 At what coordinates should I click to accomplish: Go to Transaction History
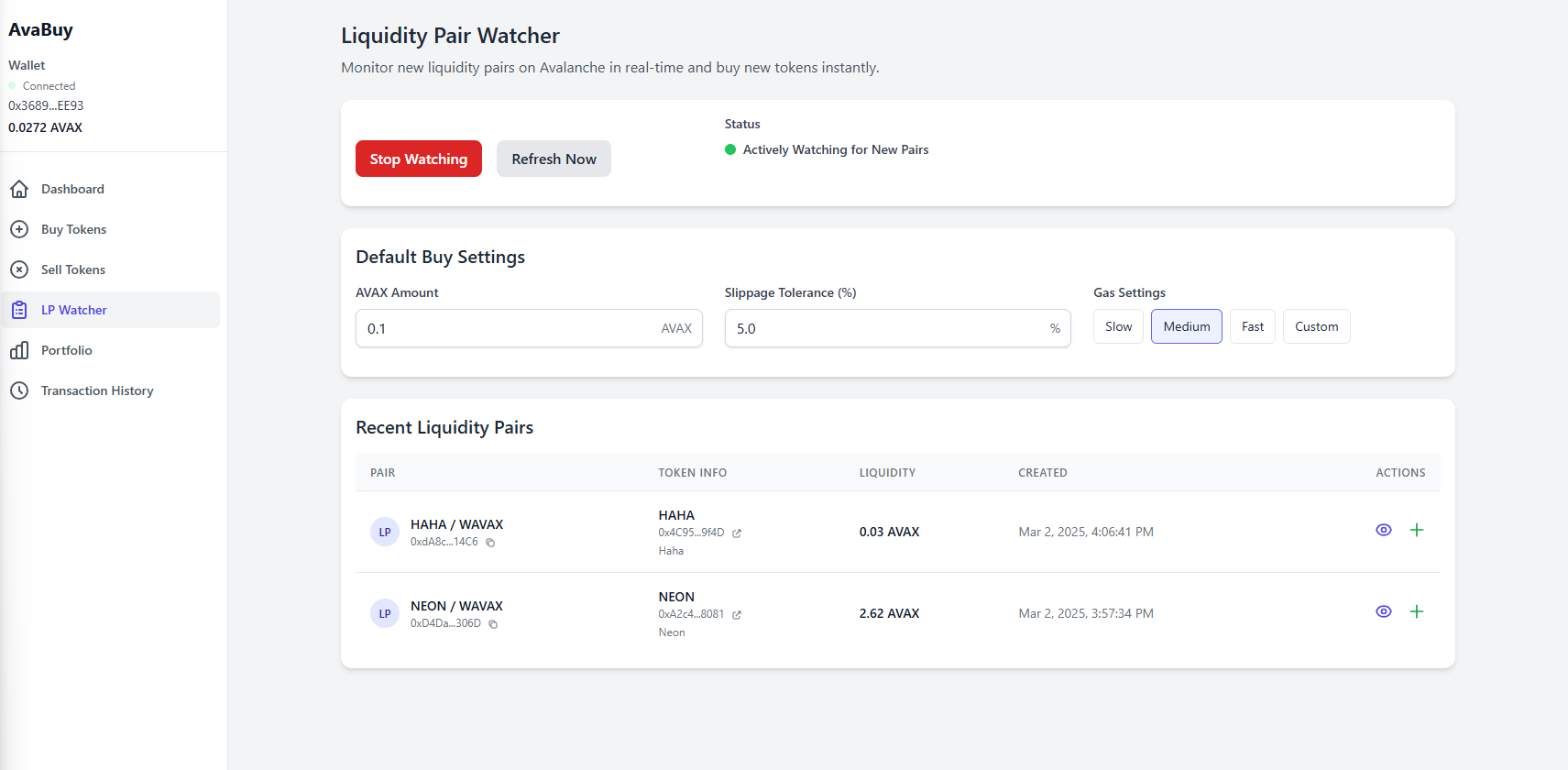tap(97, 390)
